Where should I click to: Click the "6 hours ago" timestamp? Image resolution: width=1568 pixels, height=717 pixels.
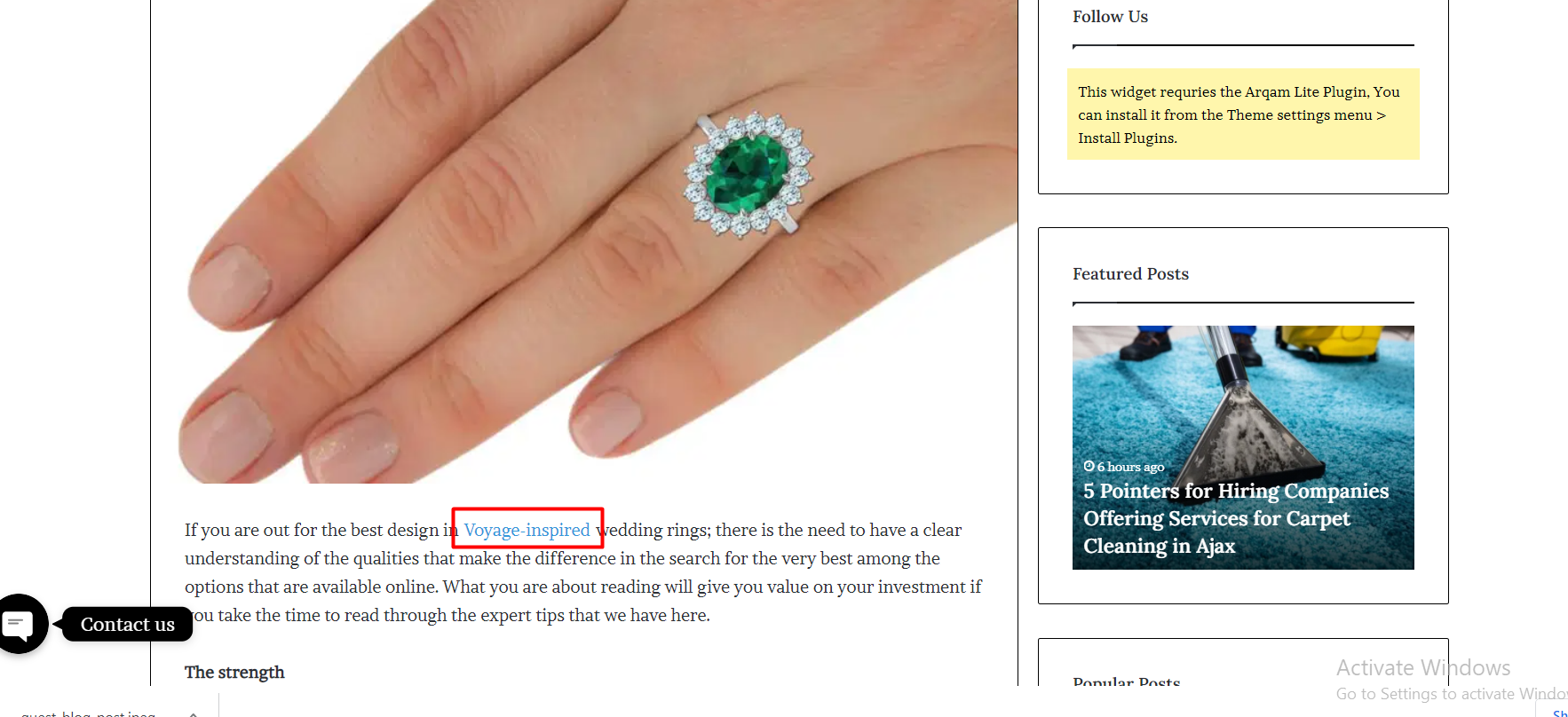tap(1130, 467)
